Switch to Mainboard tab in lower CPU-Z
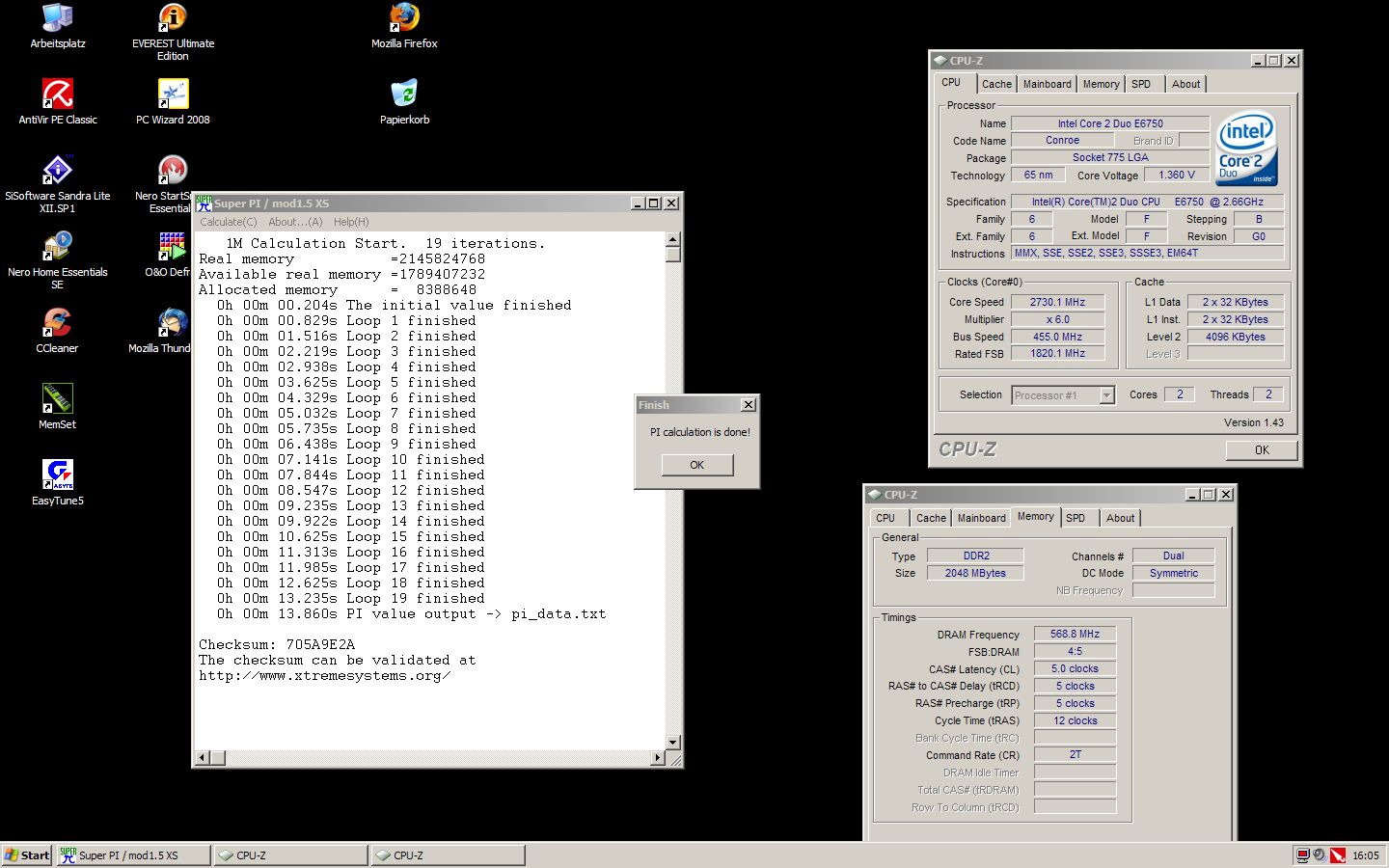The image size is (1389, 868). pyautogui.click(x=981, y=518)
